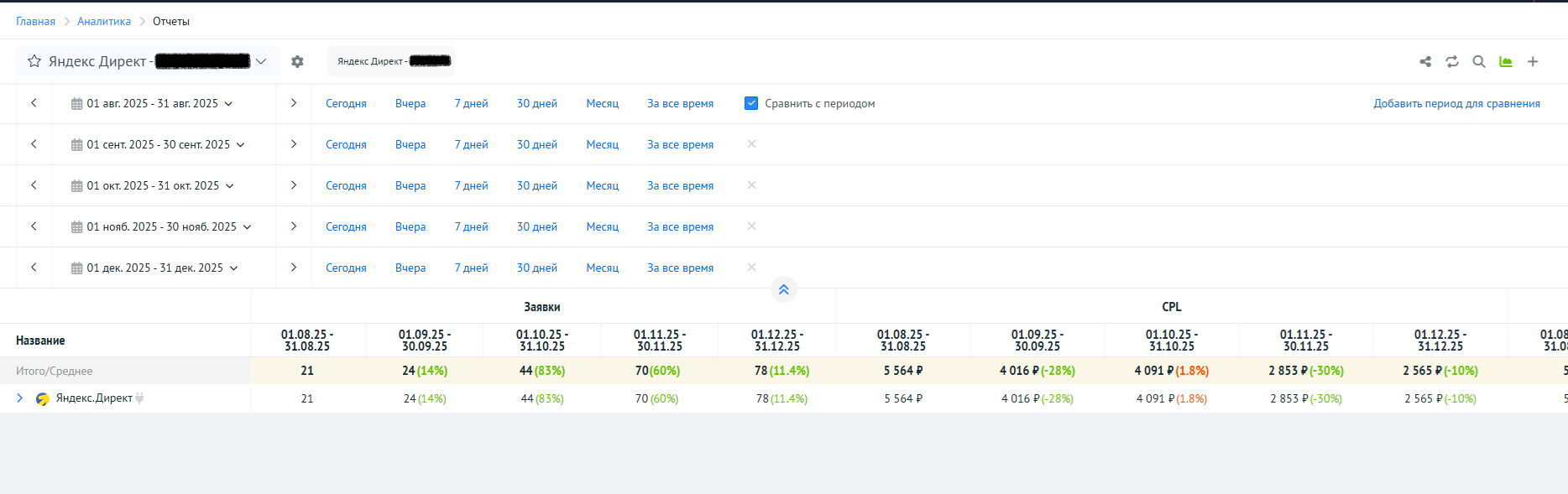This screenshot has width=1568, height=494.
Task: Select 'Вчера' in the September period row
Action: [410, 144]
